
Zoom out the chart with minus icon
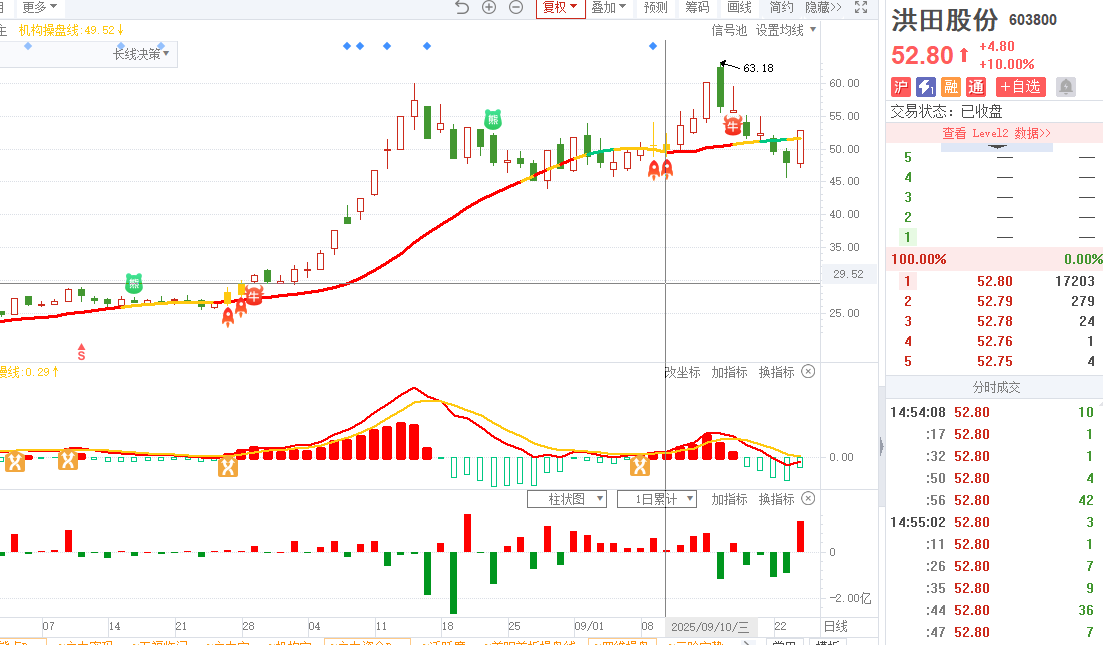[x=516, y=8]
